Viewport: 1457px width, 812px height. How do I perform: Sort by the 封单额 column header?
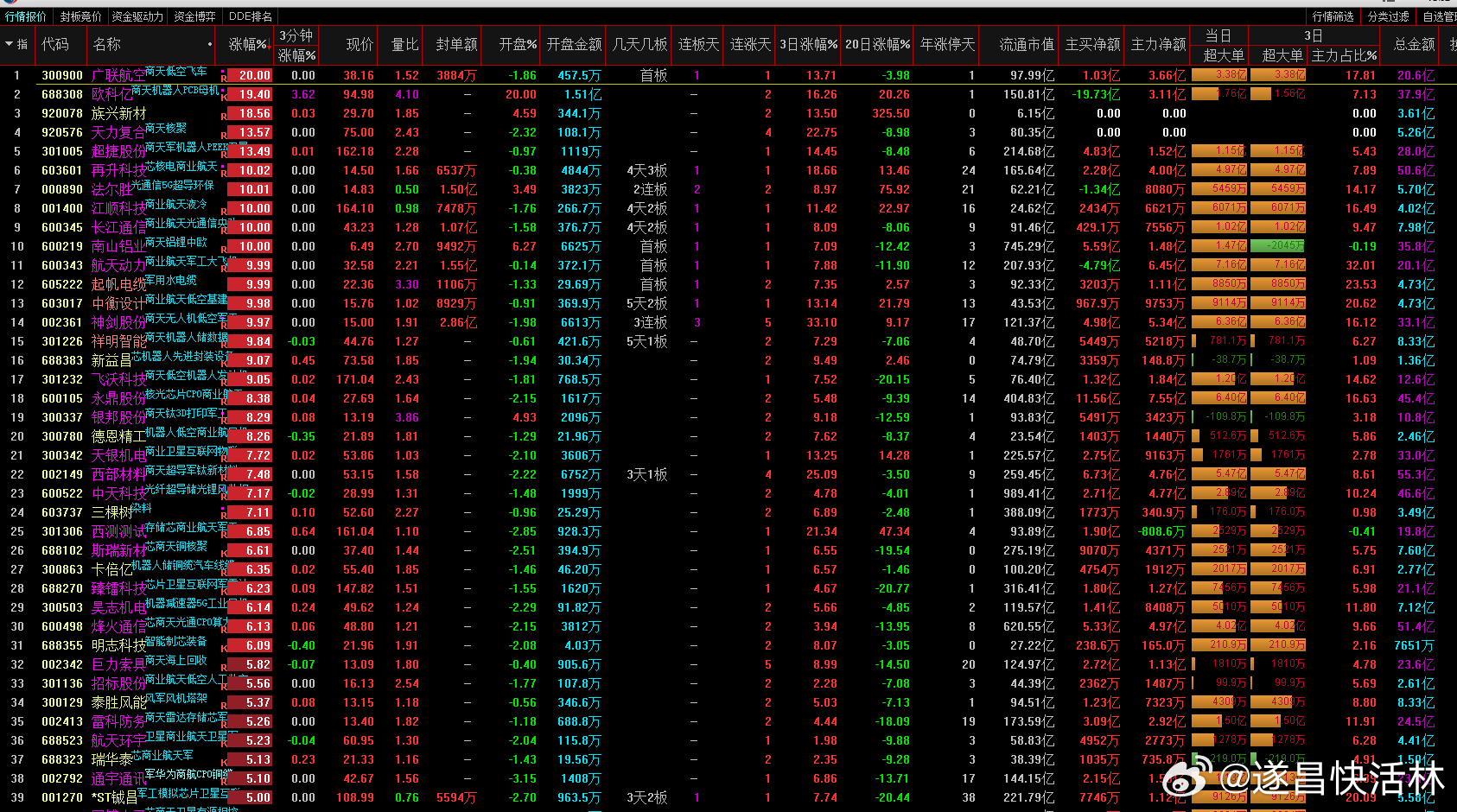[x=456, y=44]
